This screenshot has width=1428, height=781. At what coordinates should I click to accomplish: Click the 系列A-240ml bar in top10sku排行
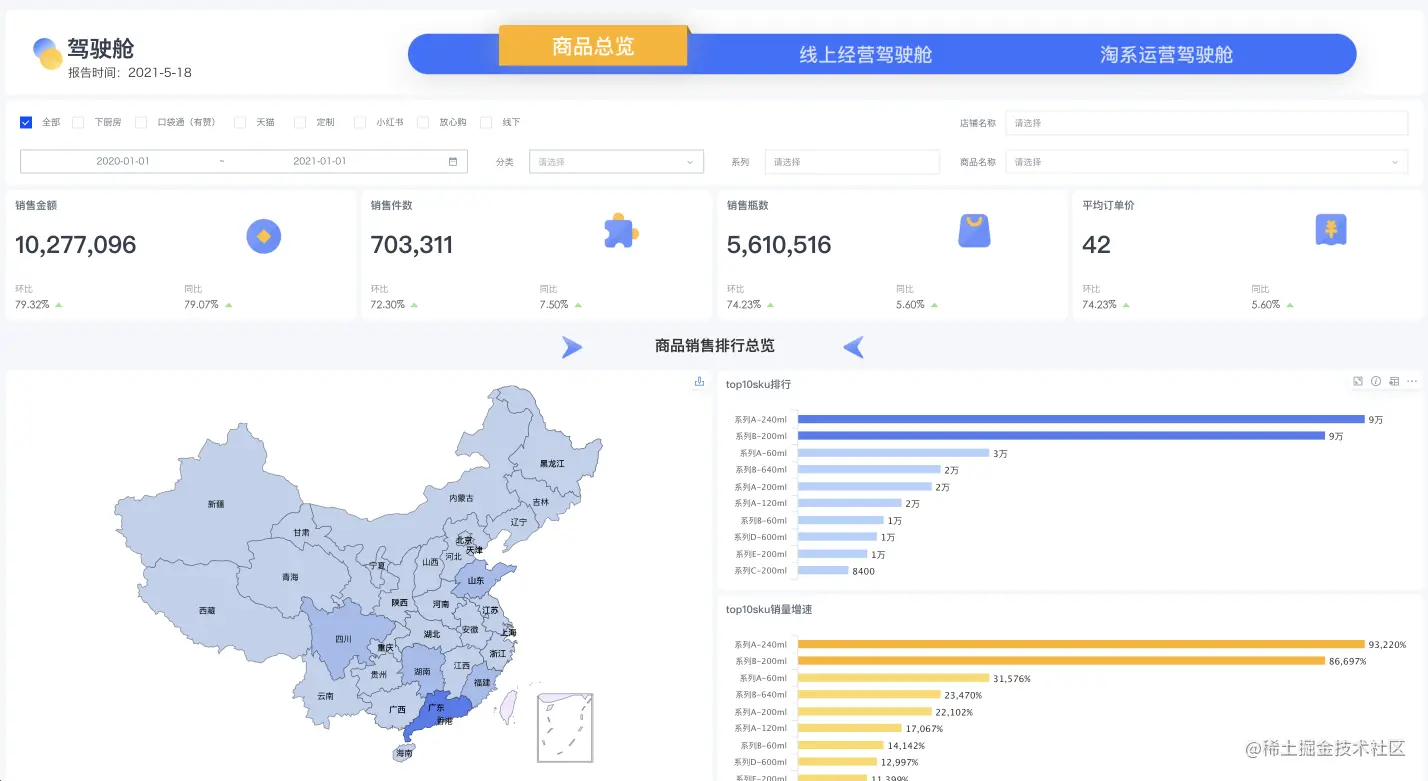pyautogui.click(x=1081, y=419)
